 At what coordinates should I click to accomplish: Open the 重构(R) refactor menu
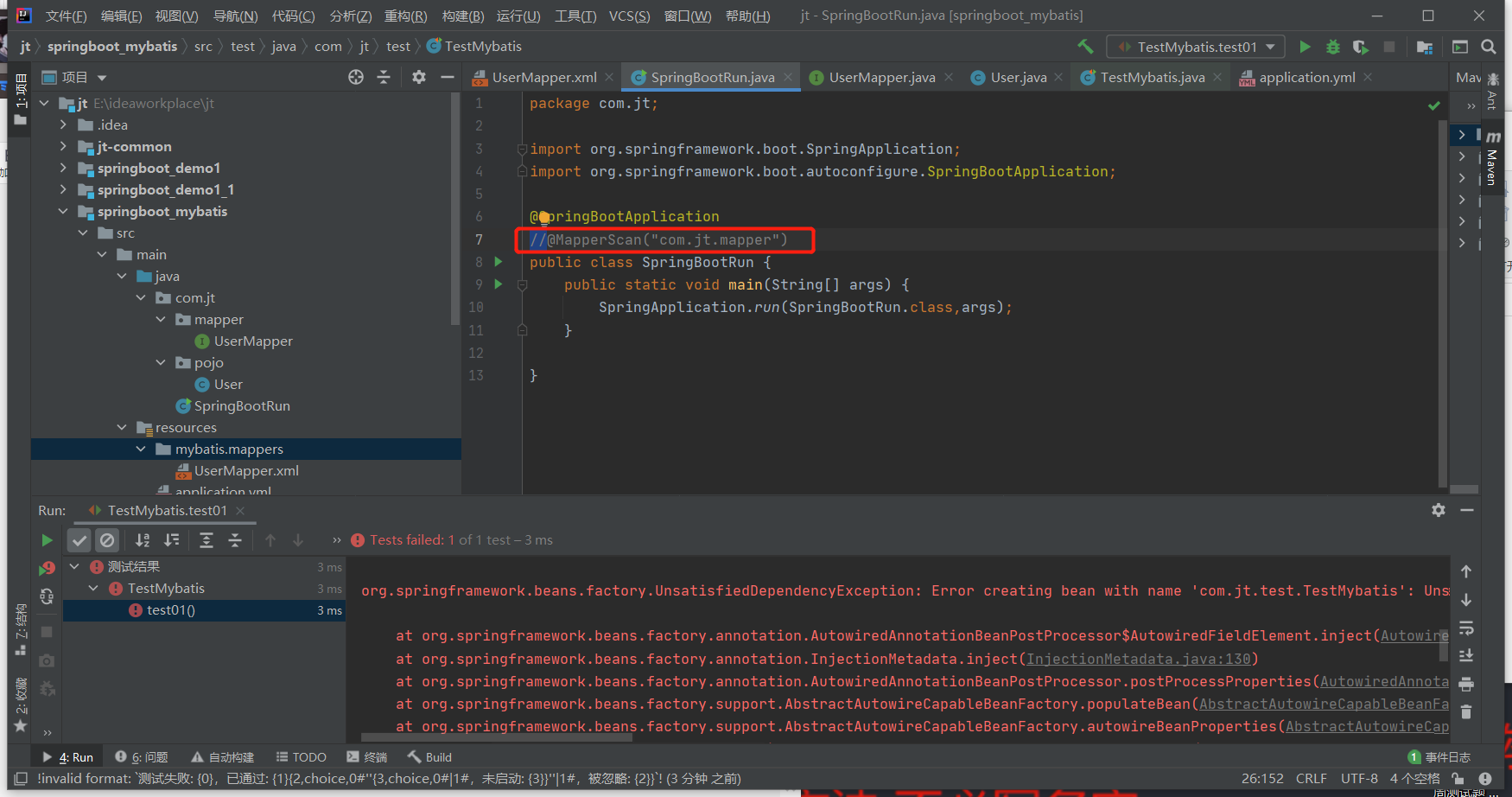click(x=406, y=16)
